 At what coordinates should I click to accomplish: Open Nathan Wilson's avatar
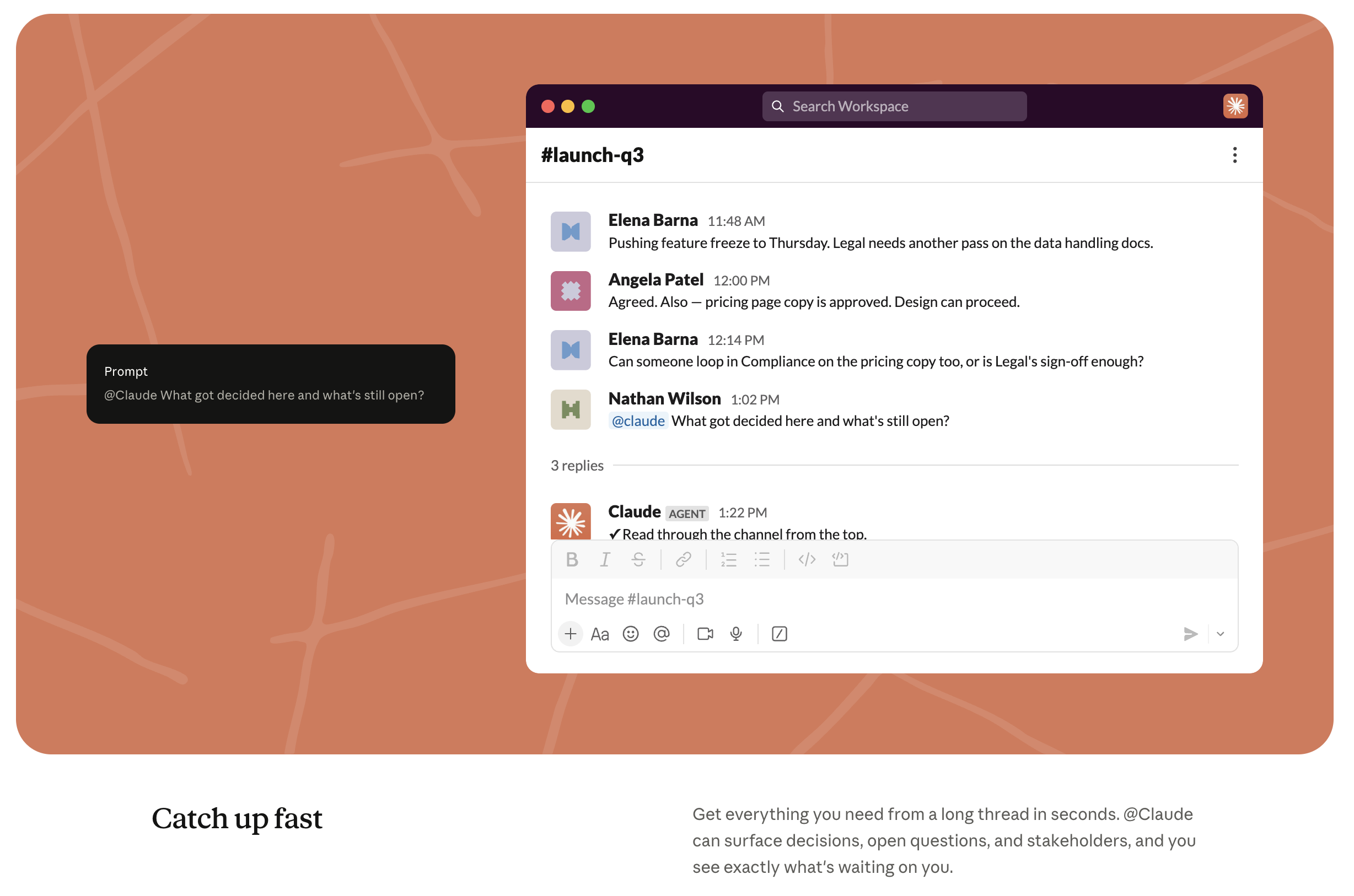571,410
